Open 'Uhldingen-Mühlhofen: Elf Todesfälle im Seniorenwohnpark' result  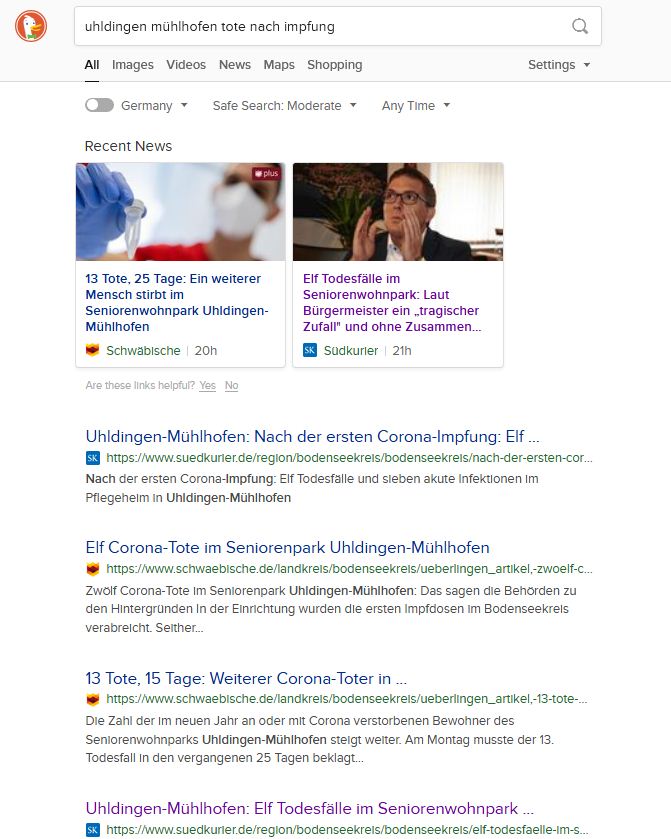click(x=310, y=809)
